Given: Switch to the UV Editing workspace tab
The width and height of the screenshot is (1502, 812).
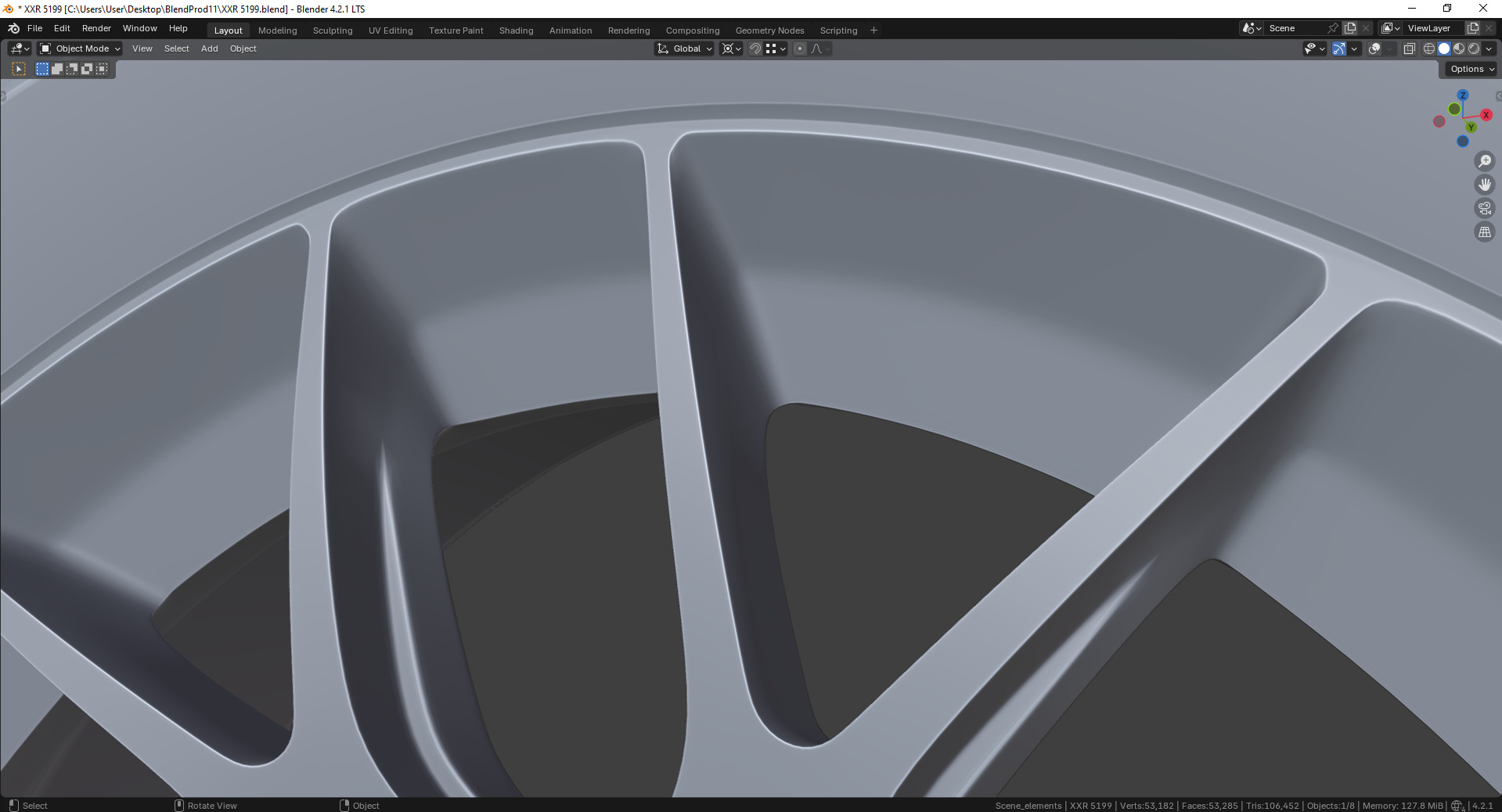Looking at the screenshot, I should coord(391,31).
